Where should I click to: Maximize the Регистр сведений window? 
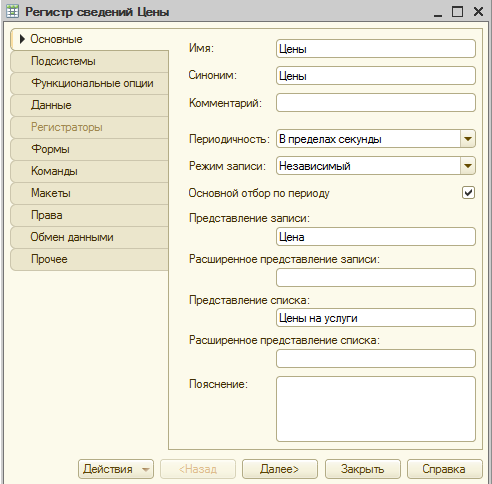457,12
